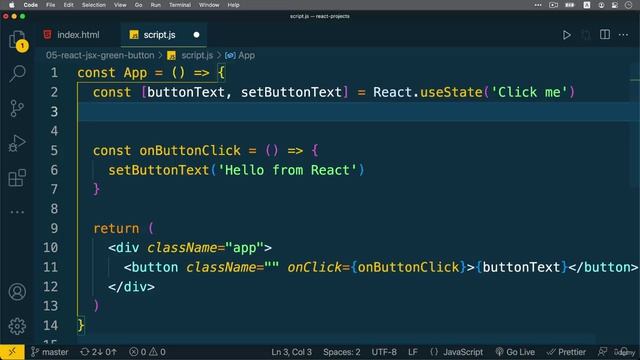Open the Apple menu
Image resolution: width=640 pixels, height=360 pixels.
12,5
